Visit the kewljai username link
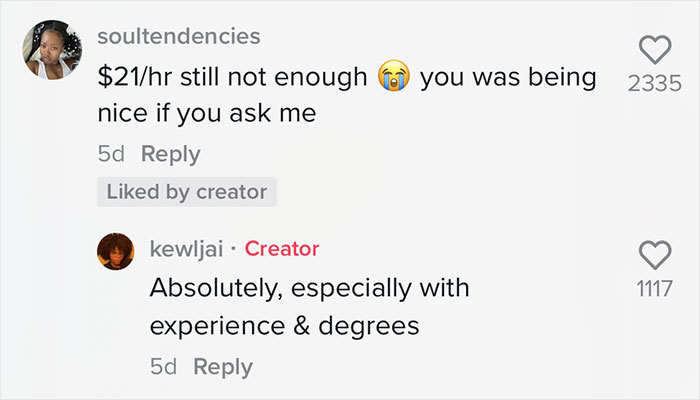This screenshot has height=400, width=700. 187,248
